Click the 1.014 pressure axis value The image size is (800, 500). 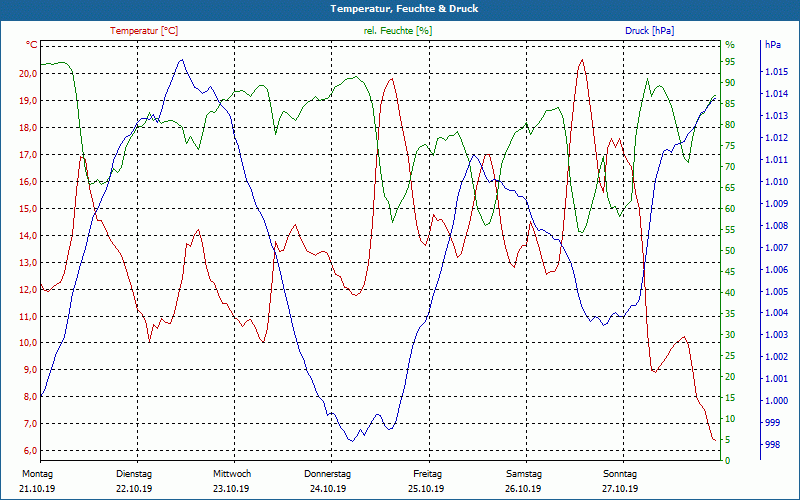777,94
